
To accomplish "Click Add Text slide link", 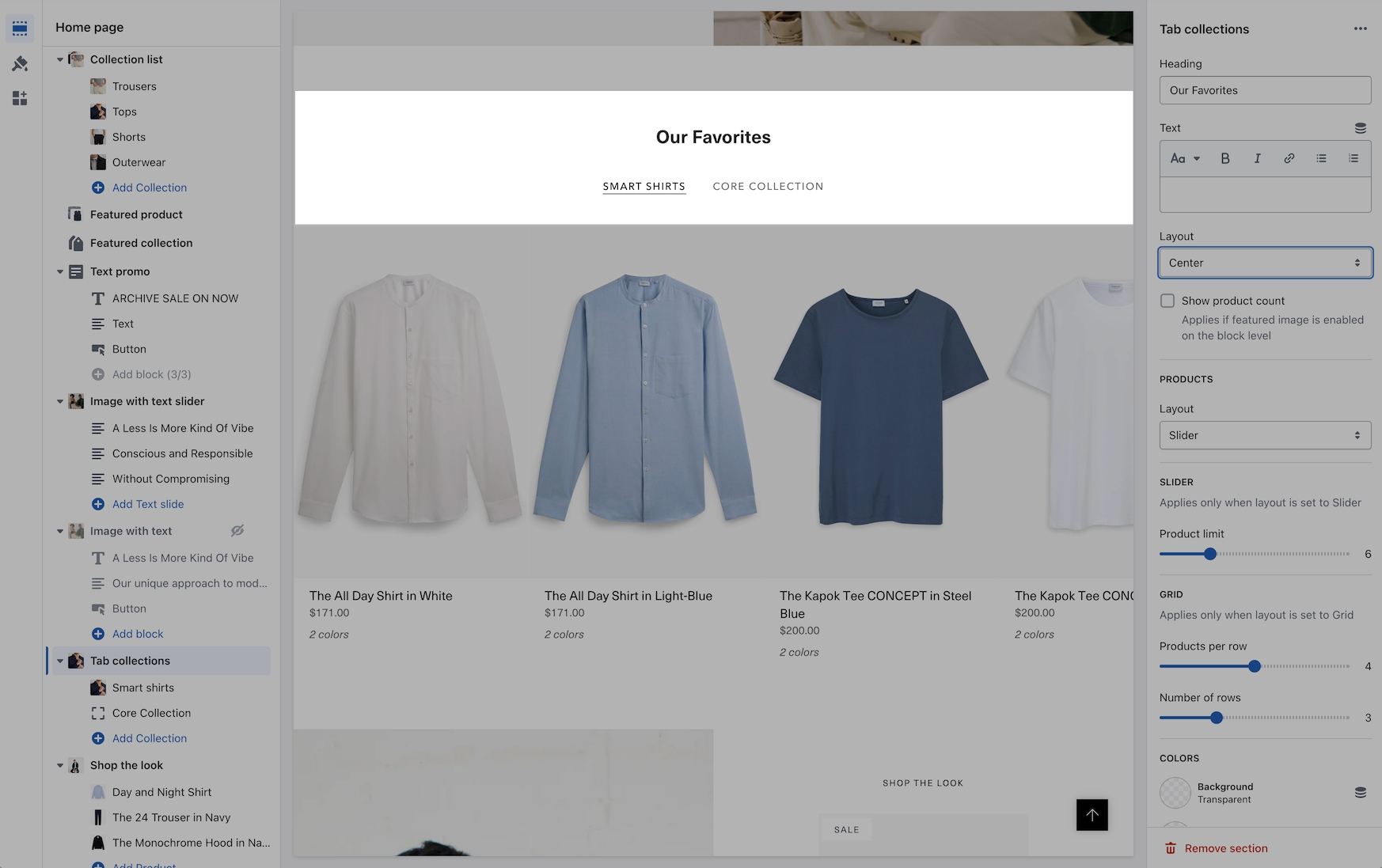I will 147,504.
